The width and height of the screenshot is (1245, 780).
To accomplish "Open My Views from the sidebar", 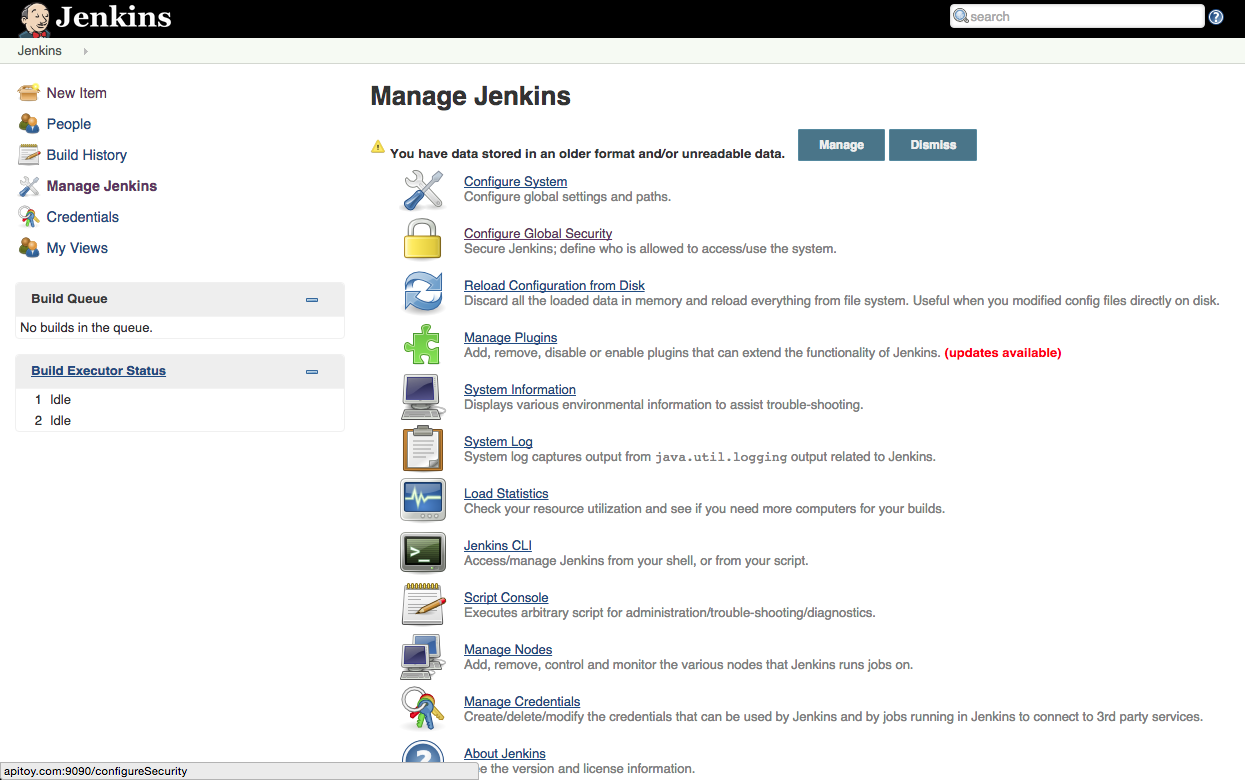I will [77, 248].
